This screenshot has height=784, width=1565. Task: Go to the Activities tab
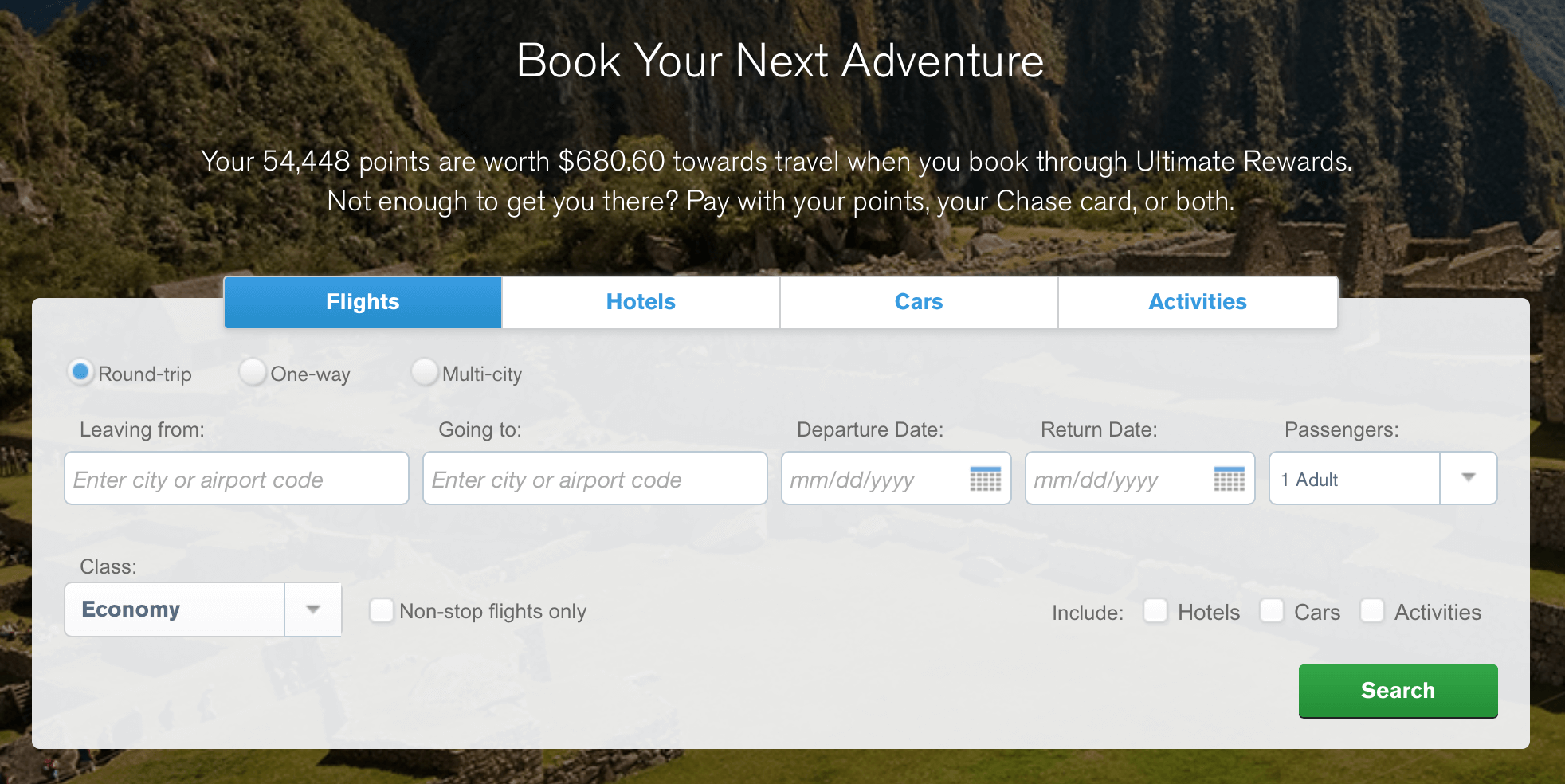point(1198,302)
